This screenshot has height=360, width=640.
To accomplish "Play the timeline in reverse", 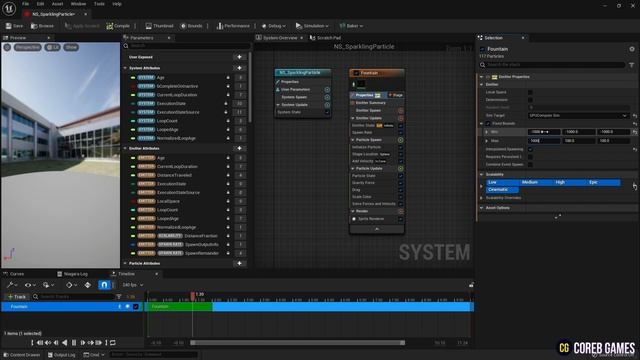I will pos(64,343).
